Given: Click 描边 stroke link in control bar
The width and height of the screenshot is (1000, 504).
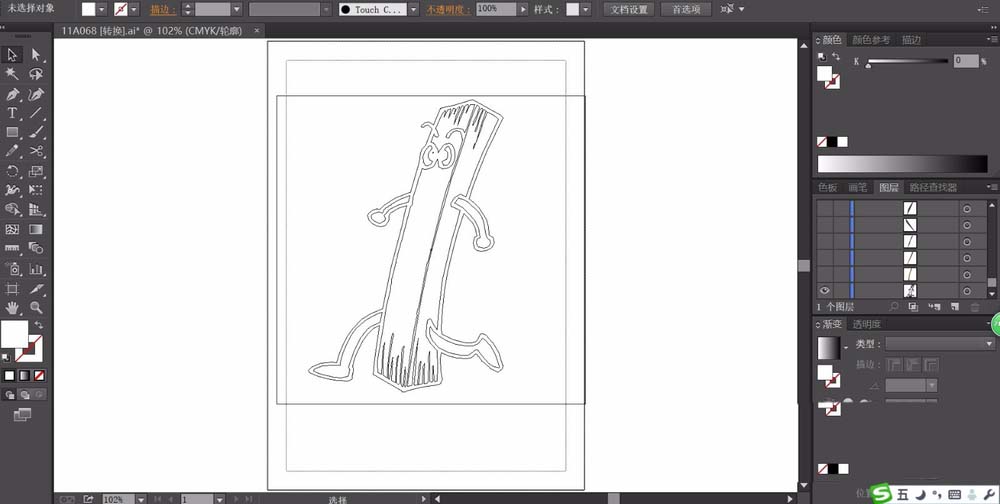Looking at the screenshot, I should [x=163, y=10].
